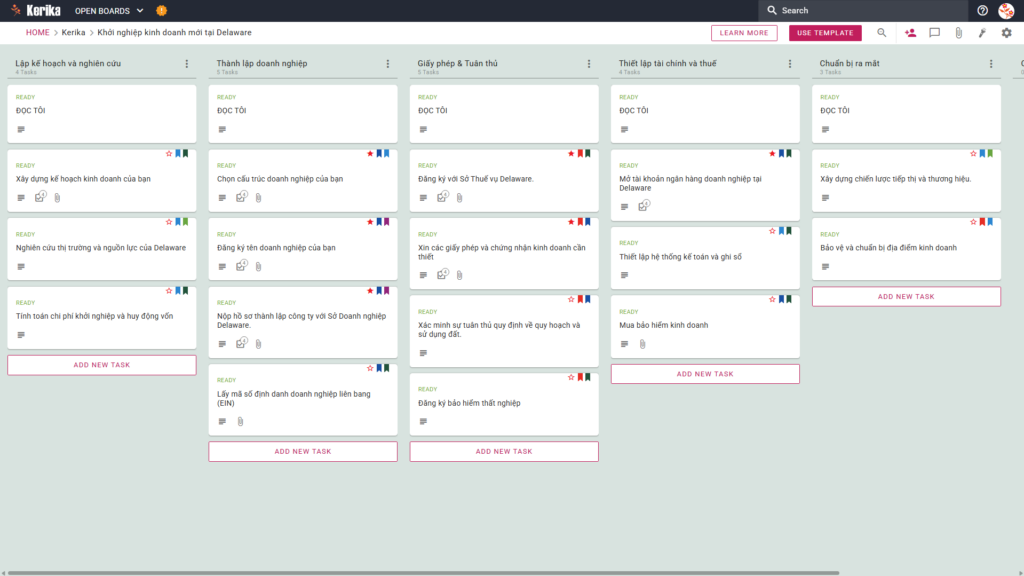This screenshot has height=576, width=1024.
Task: Click the Search field in top bar
Action: pos(863,10)
